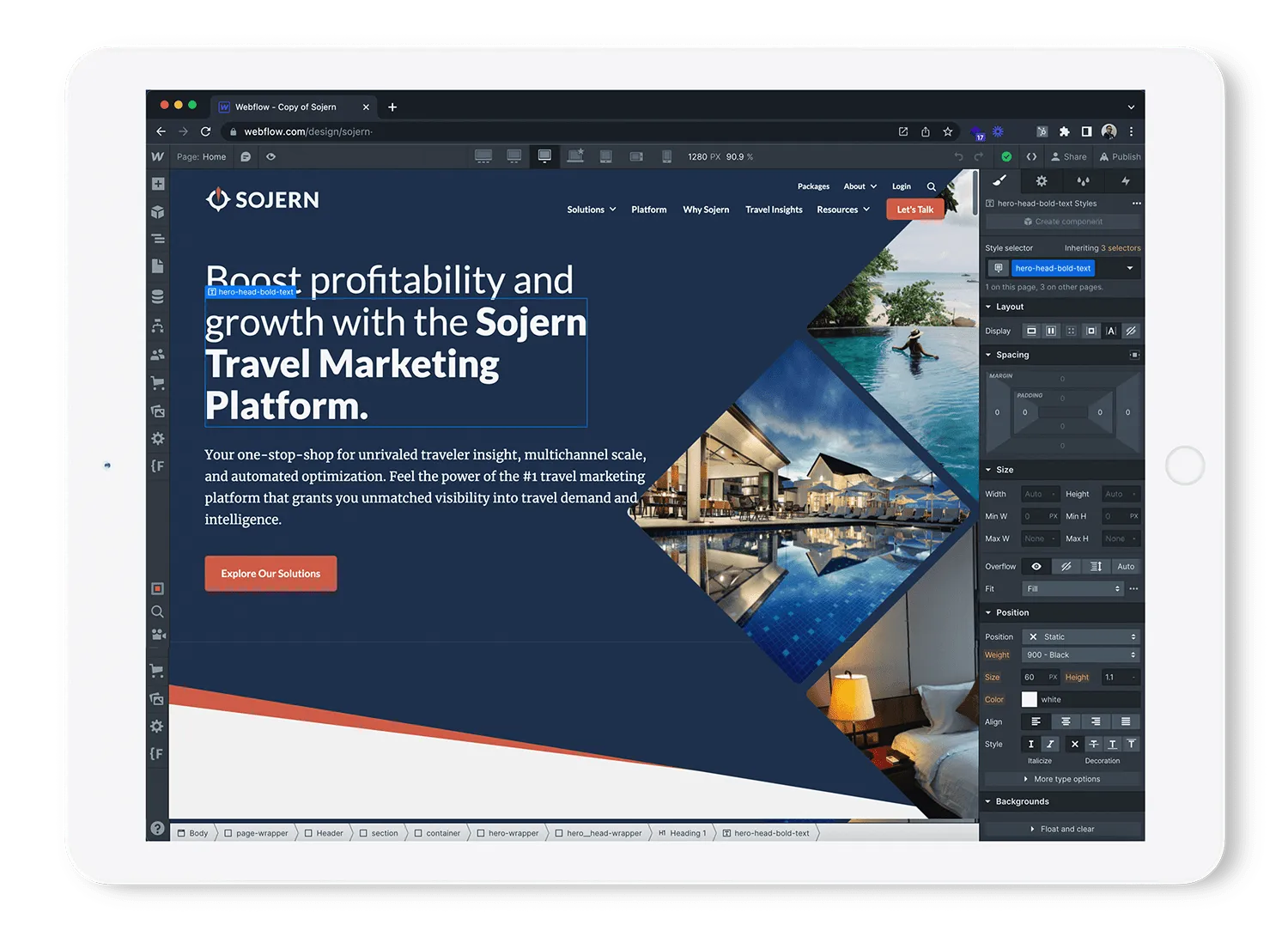This screenshot has width=1288, height=931.
Task: Click the Webflow W menu logo
Action: click(157, 156)
